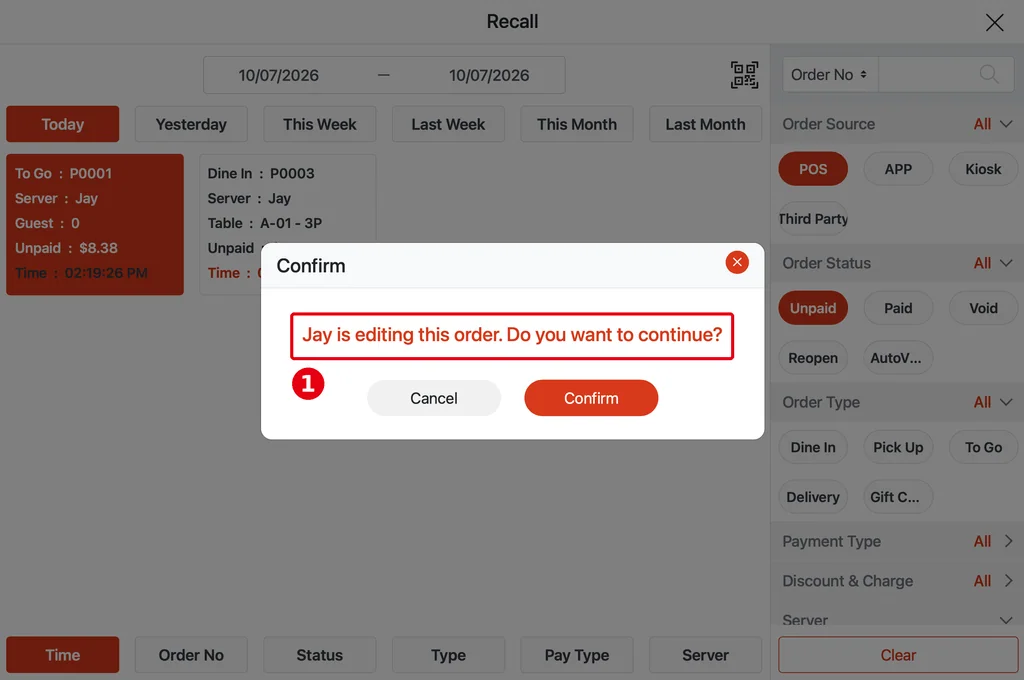
Task: Toggle the Paid status filter
Action: point(898,308)
